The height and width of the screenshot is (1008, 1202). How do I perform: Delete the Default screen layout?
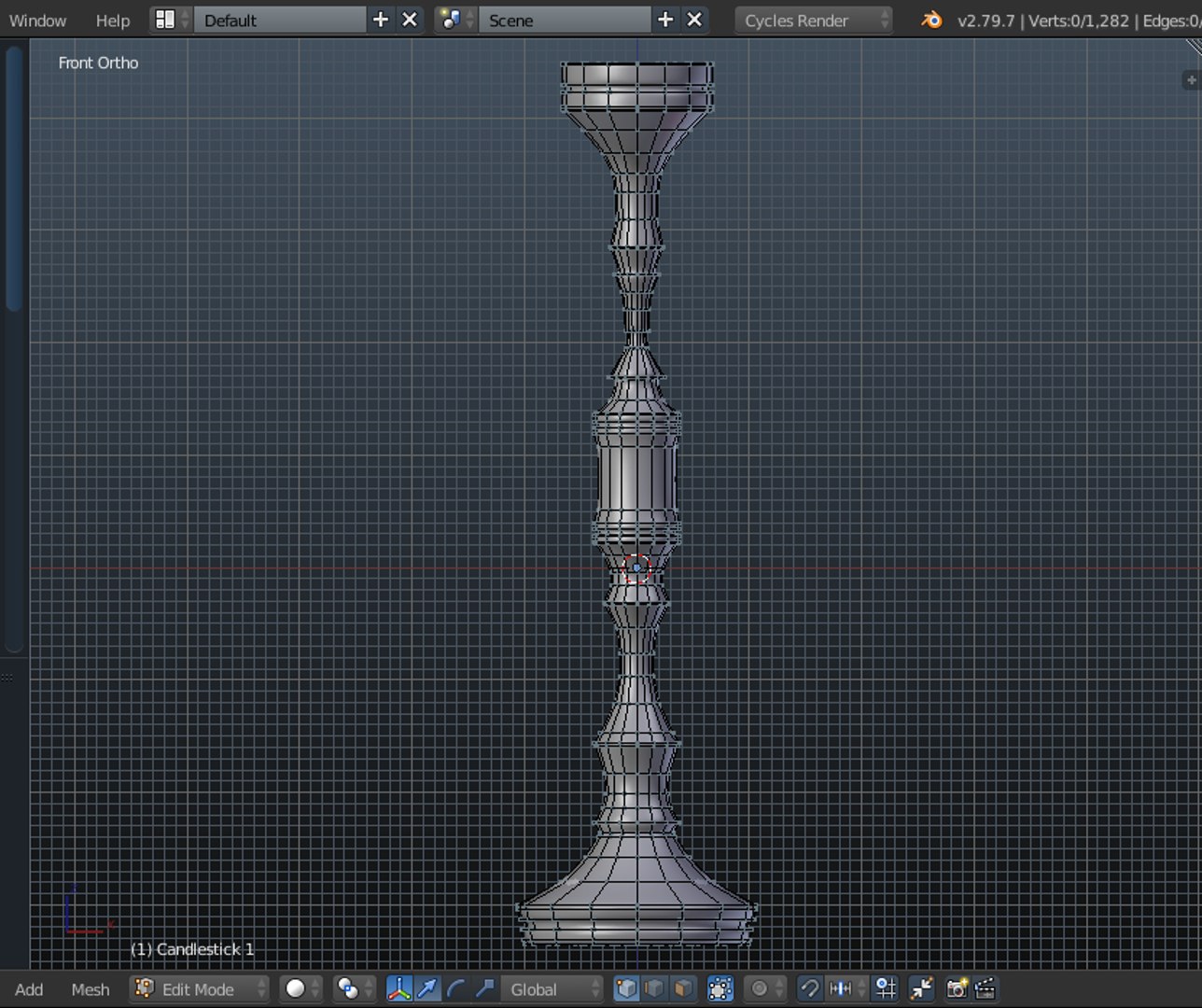tap(410, 20)
